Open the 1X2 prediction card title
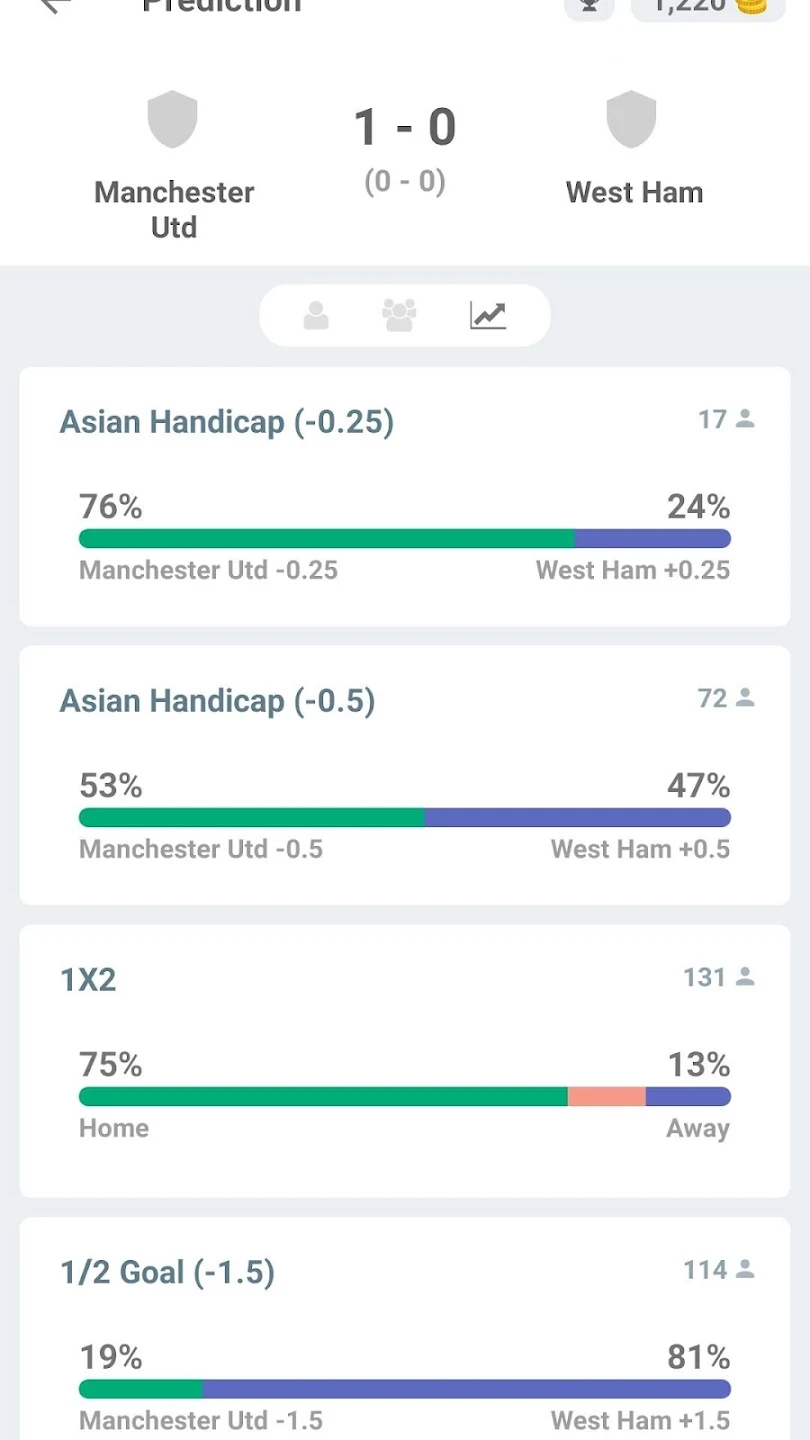 pos(89,980)
